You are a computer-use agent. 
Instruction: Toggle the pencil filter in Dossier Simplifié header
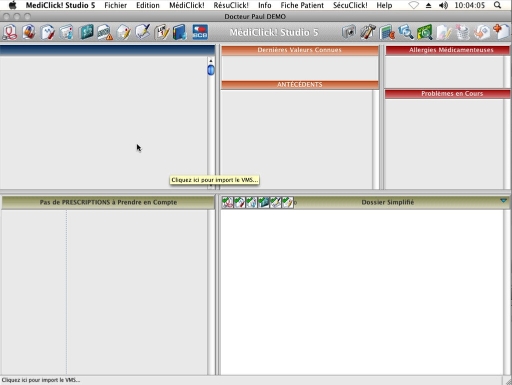[x=288, y=202]
